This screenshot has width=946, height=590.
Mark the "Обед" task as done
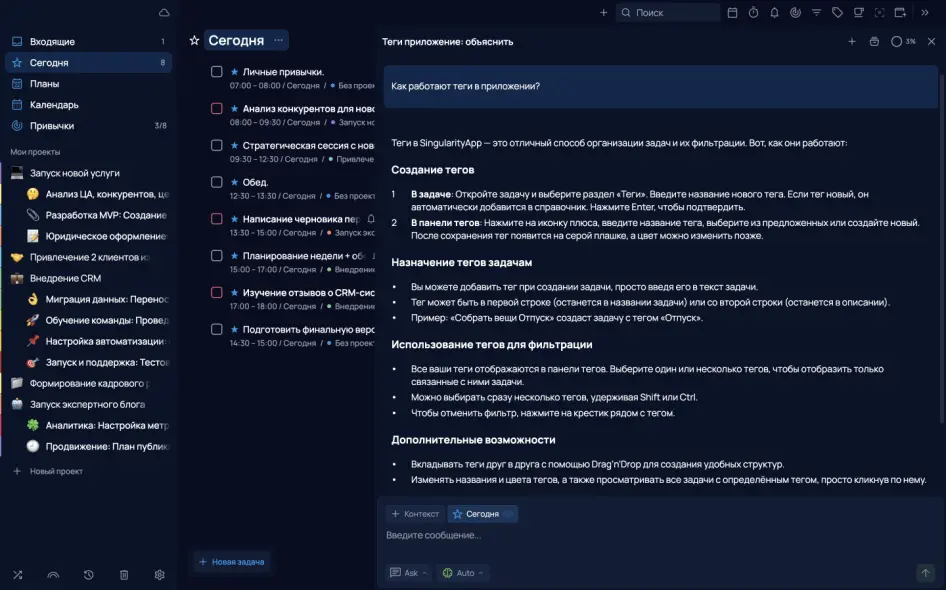click(217, 182)
